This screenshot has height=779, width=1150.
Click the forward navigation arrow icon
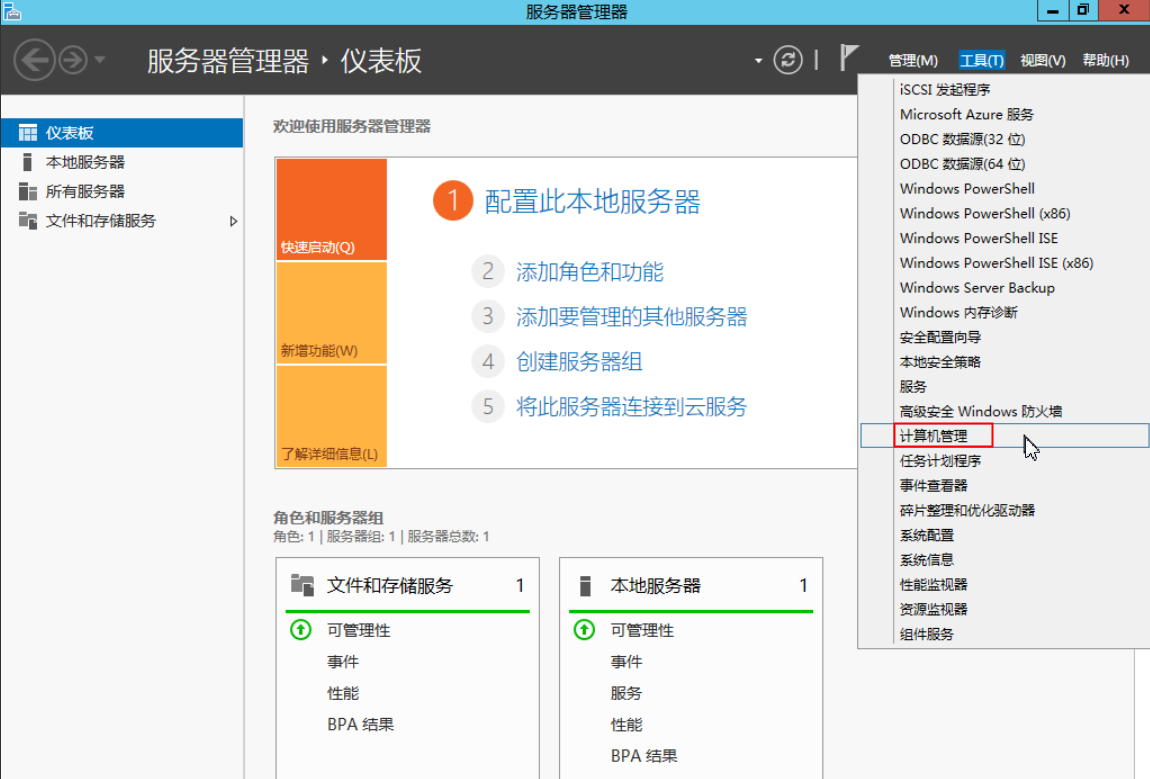coord(73,60)
